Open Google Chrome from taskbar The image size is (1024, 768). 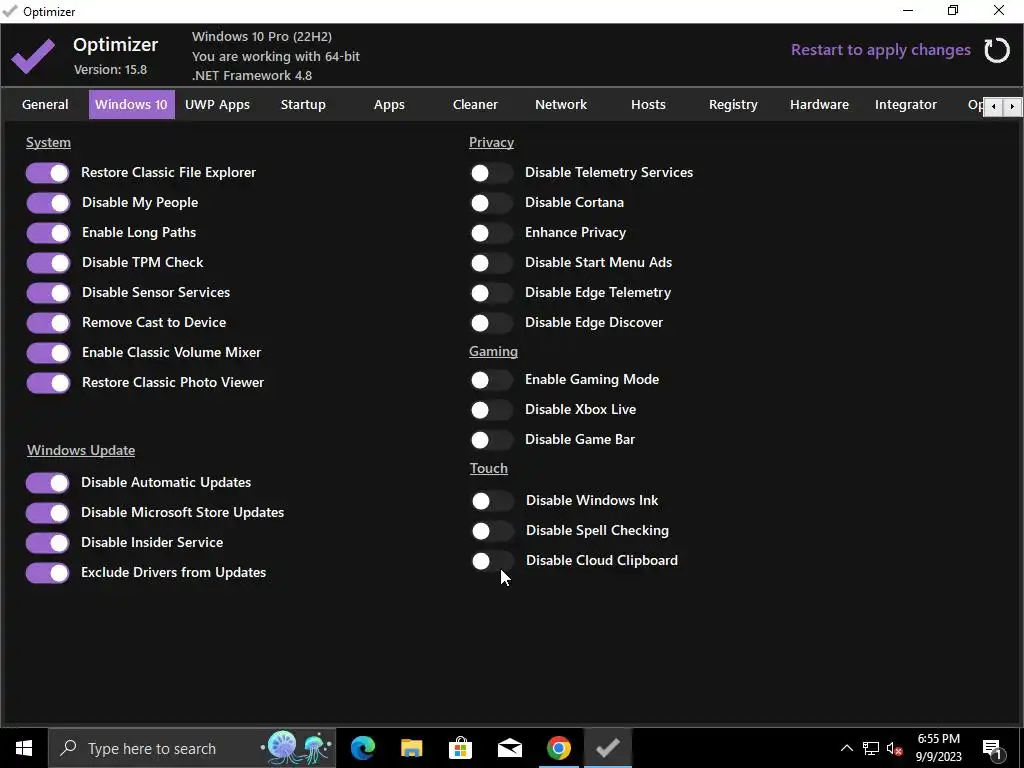(x=558, y=748)
